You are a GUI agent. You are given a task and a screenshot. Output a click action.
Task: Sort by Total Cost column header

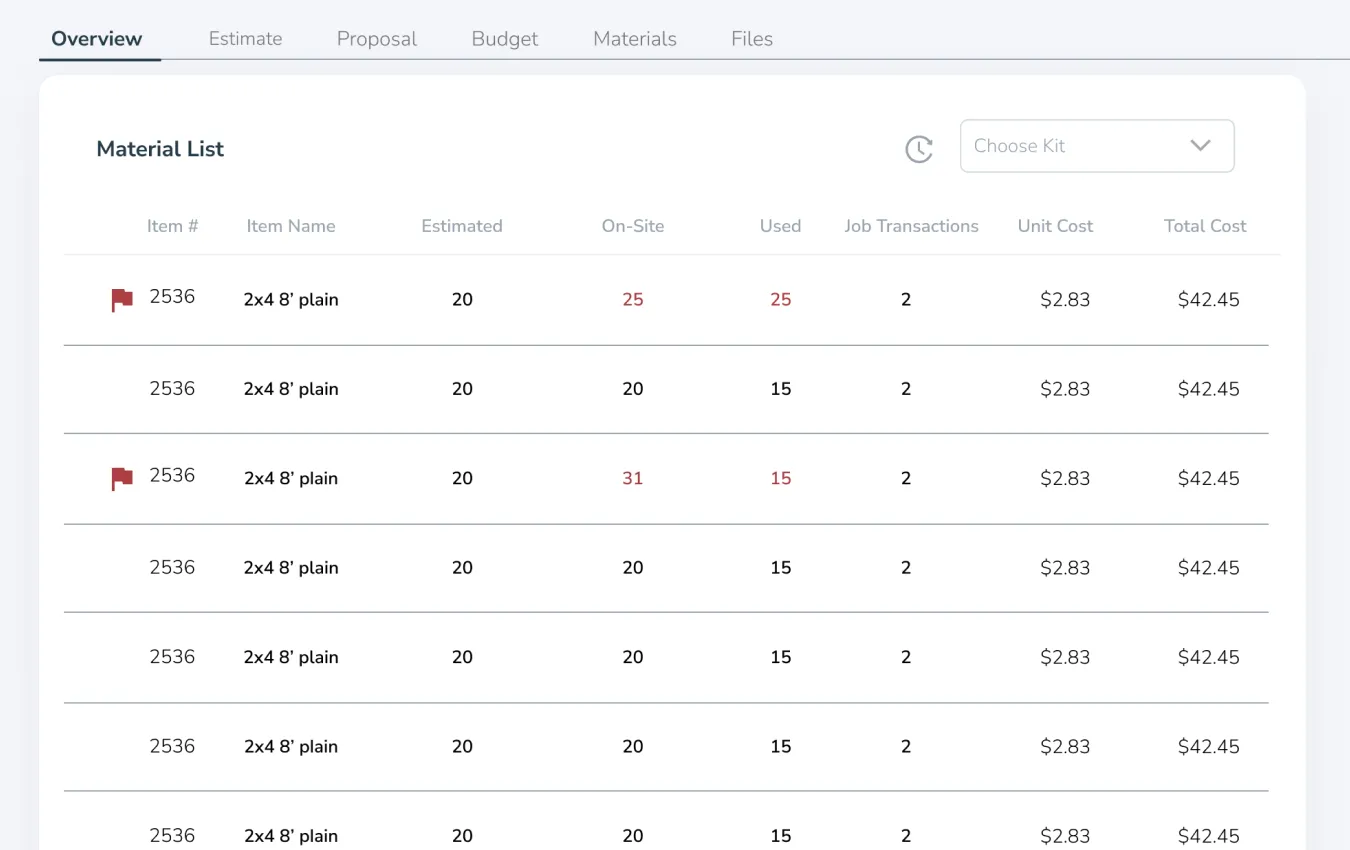click(1205, 226)
